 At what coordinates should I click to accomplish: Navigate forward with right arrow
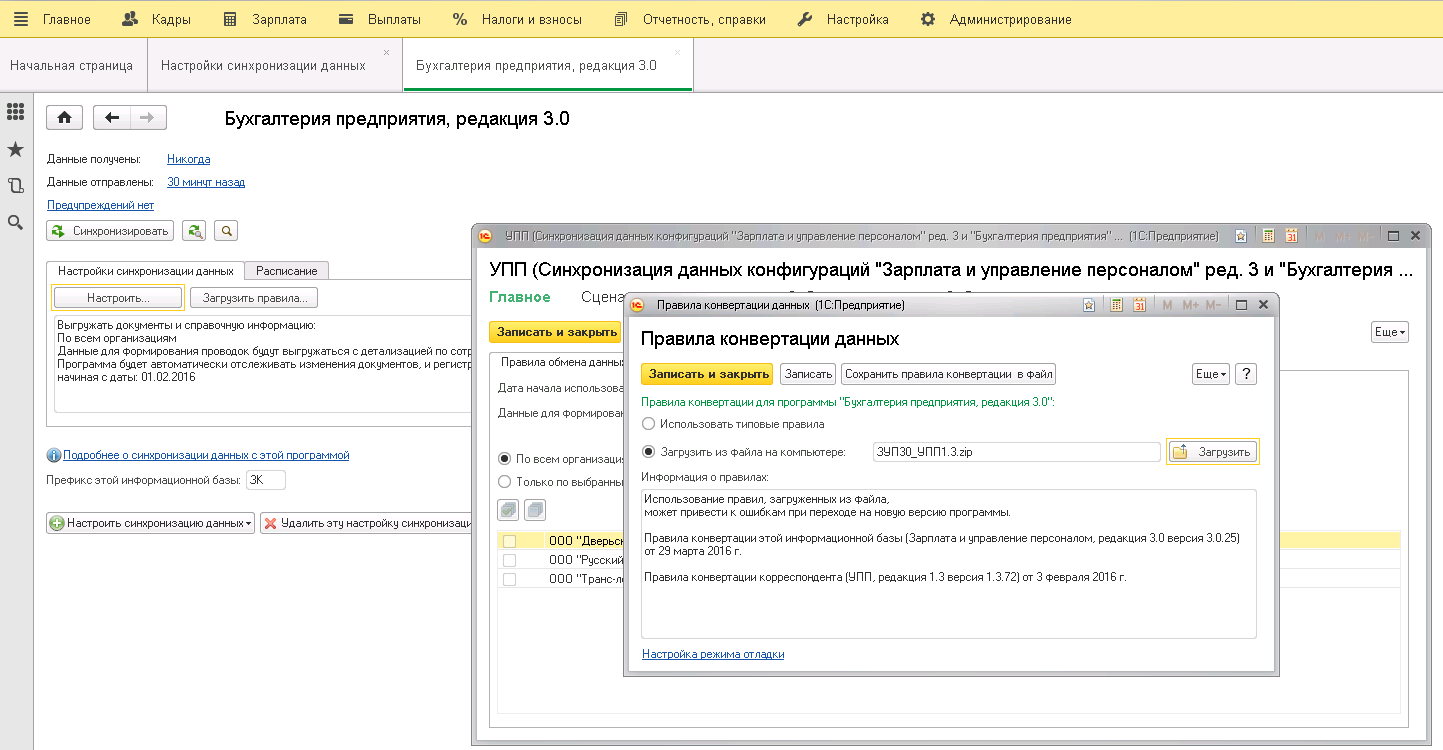point(148,118)
